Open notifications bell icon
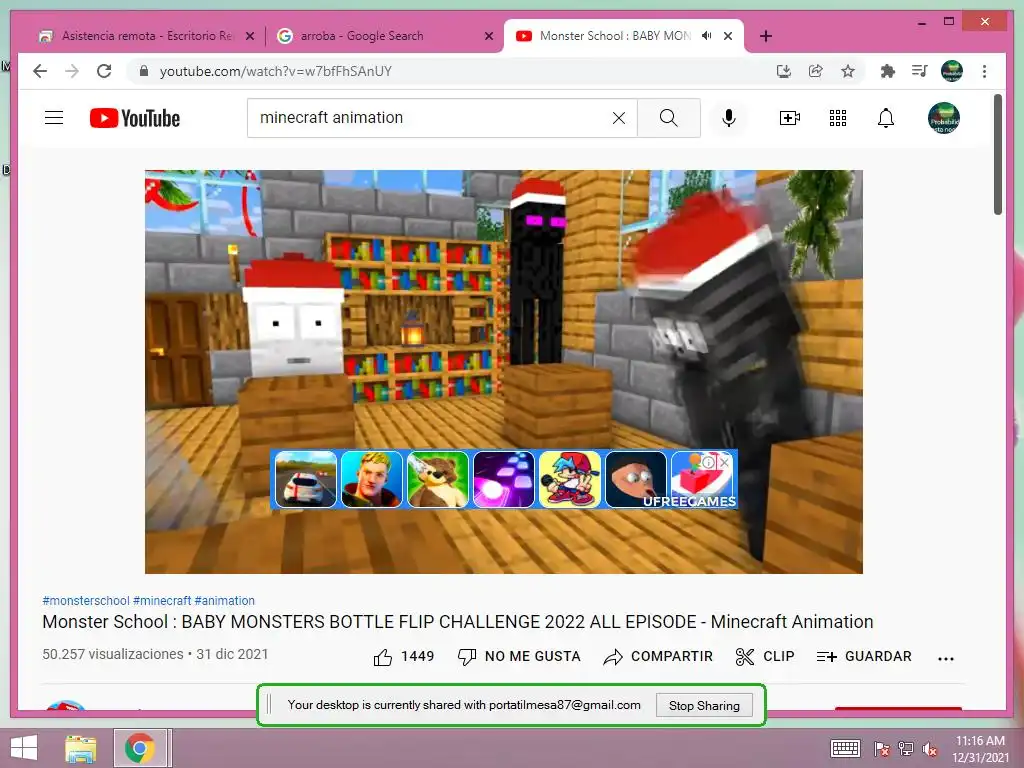The width and height of the screenshot is (1024, 768). [886, 118]
